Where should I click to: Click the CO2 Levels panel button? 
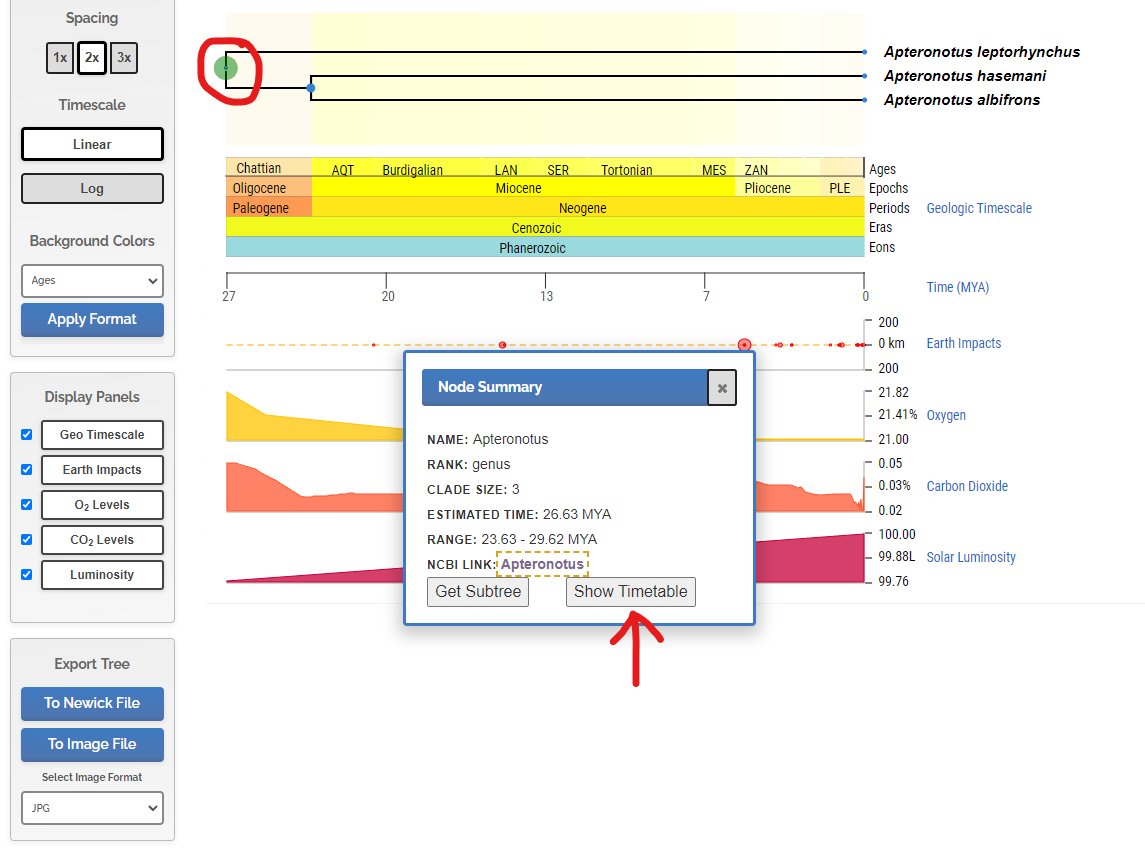pyautogui.click(x=102, y=540)
